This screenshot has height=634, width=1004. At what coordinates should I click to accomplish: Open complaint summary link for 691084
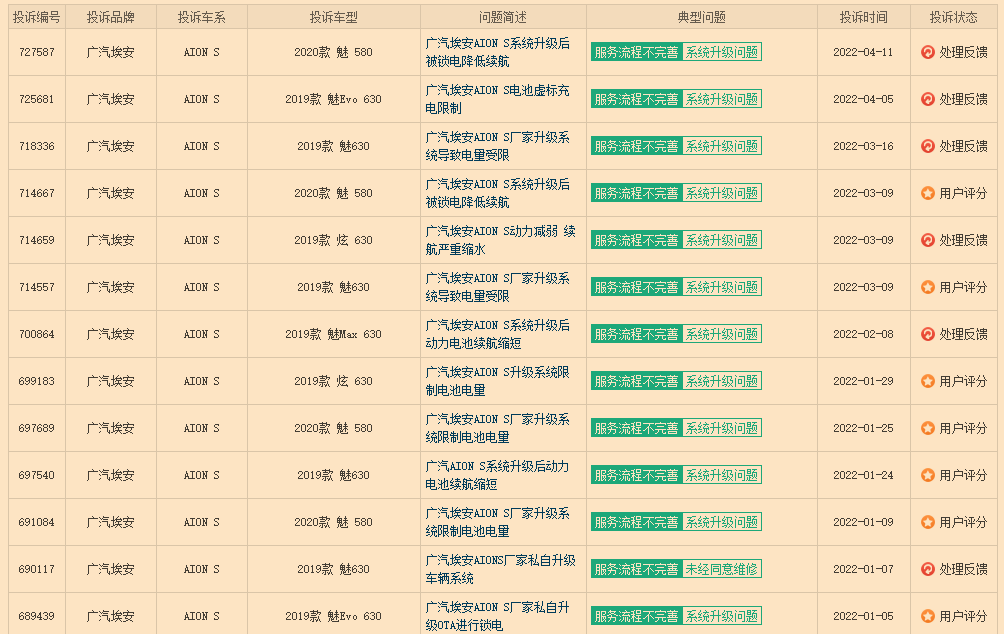pyautogui.click(x=498, y=522)
